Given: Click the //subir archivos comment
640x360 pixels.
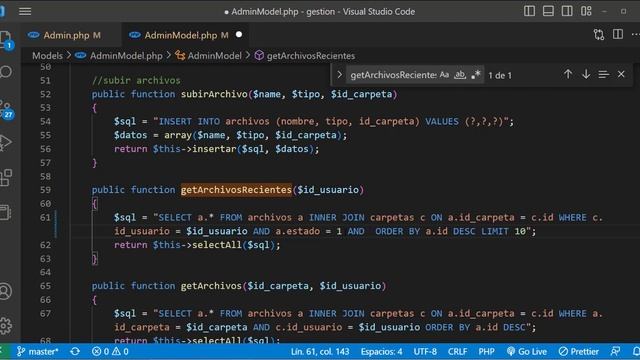Looking at the screenshot, I should (x=136, y=80).
